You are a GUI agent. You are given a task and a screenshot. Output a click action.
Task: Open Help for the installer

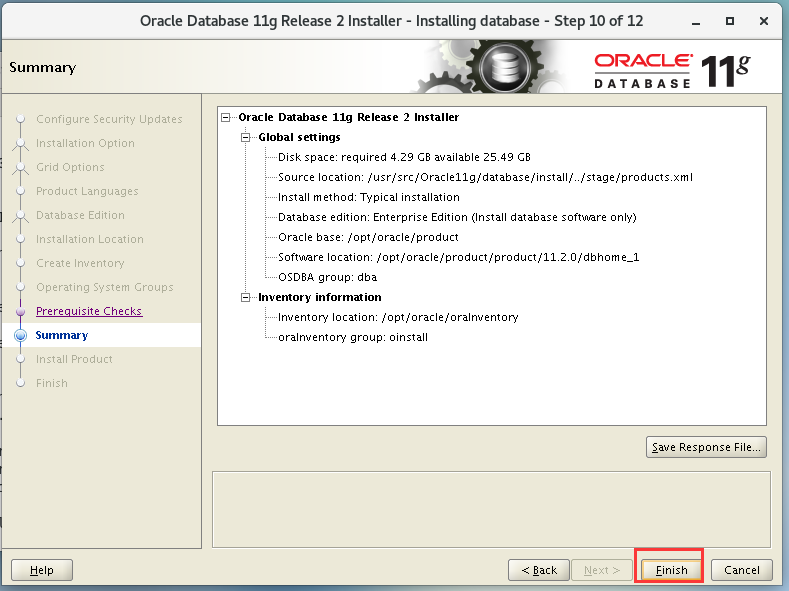click(42, 570)
